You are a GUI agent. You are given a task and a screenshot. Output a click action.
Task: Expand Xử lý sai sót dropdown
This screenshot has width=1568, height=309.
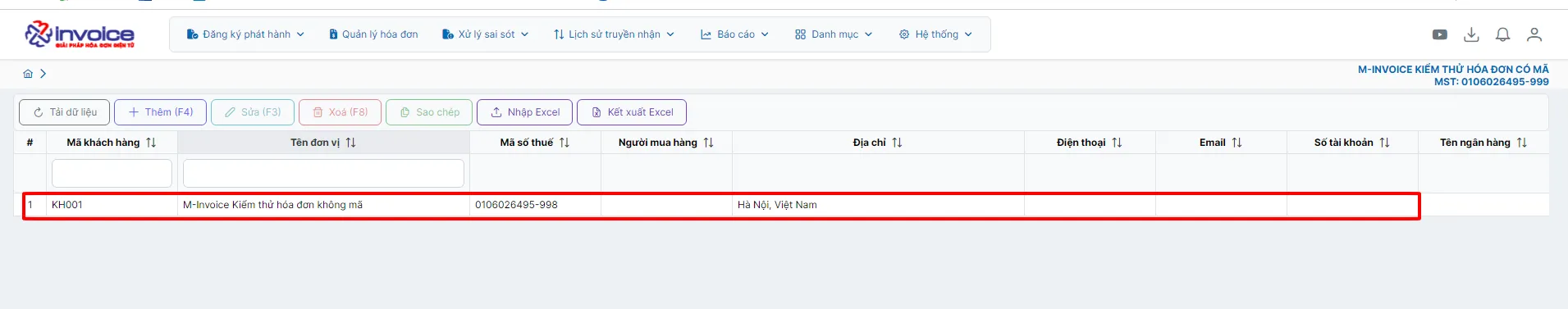[x=485, y=34]
